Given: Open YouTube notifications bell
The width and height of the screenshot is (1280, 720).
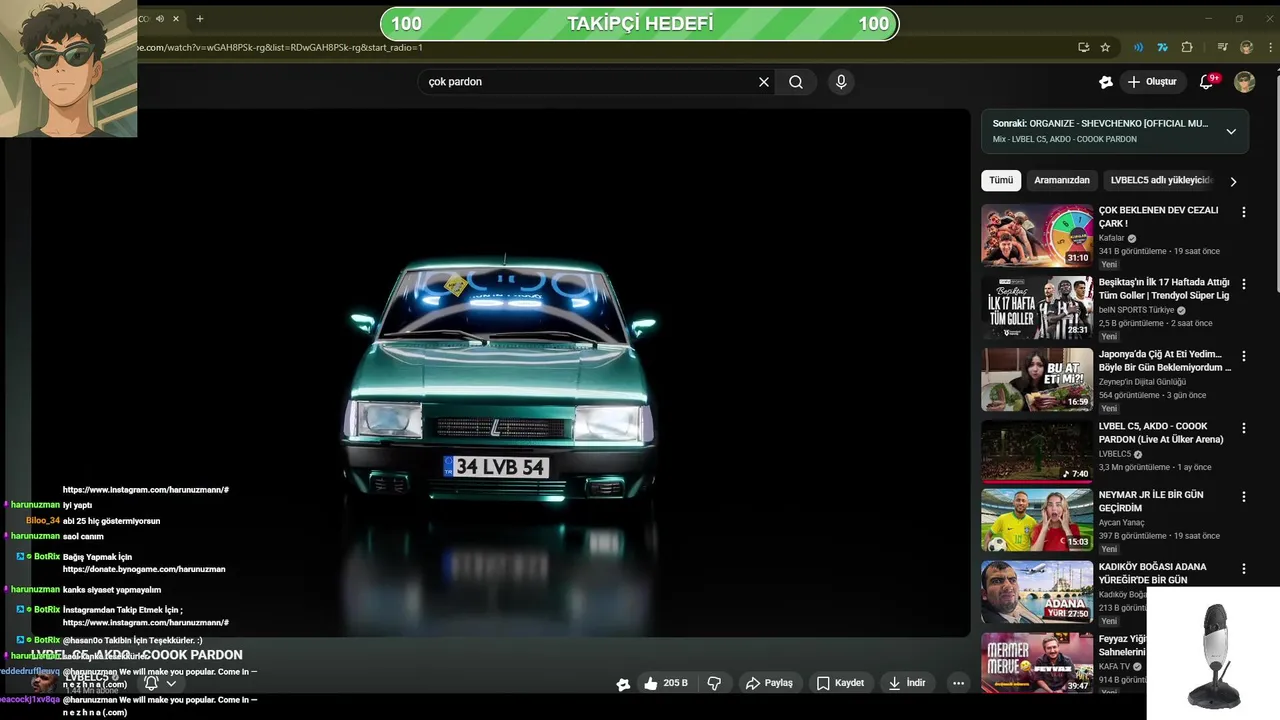Looking at the screenshot, I should tap(1207, 82).
